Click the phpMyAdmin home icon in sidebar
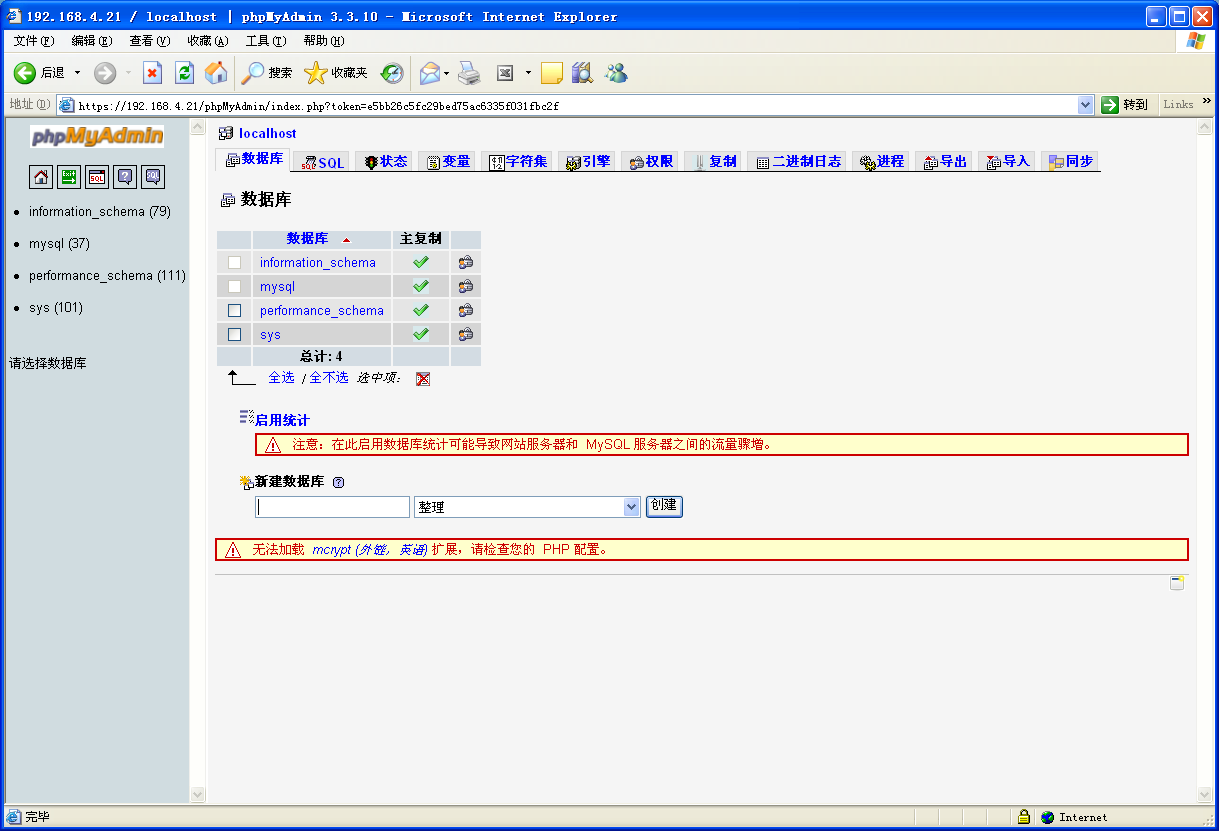The height and width of the screenshot is (831, 1219). [41, 177]
